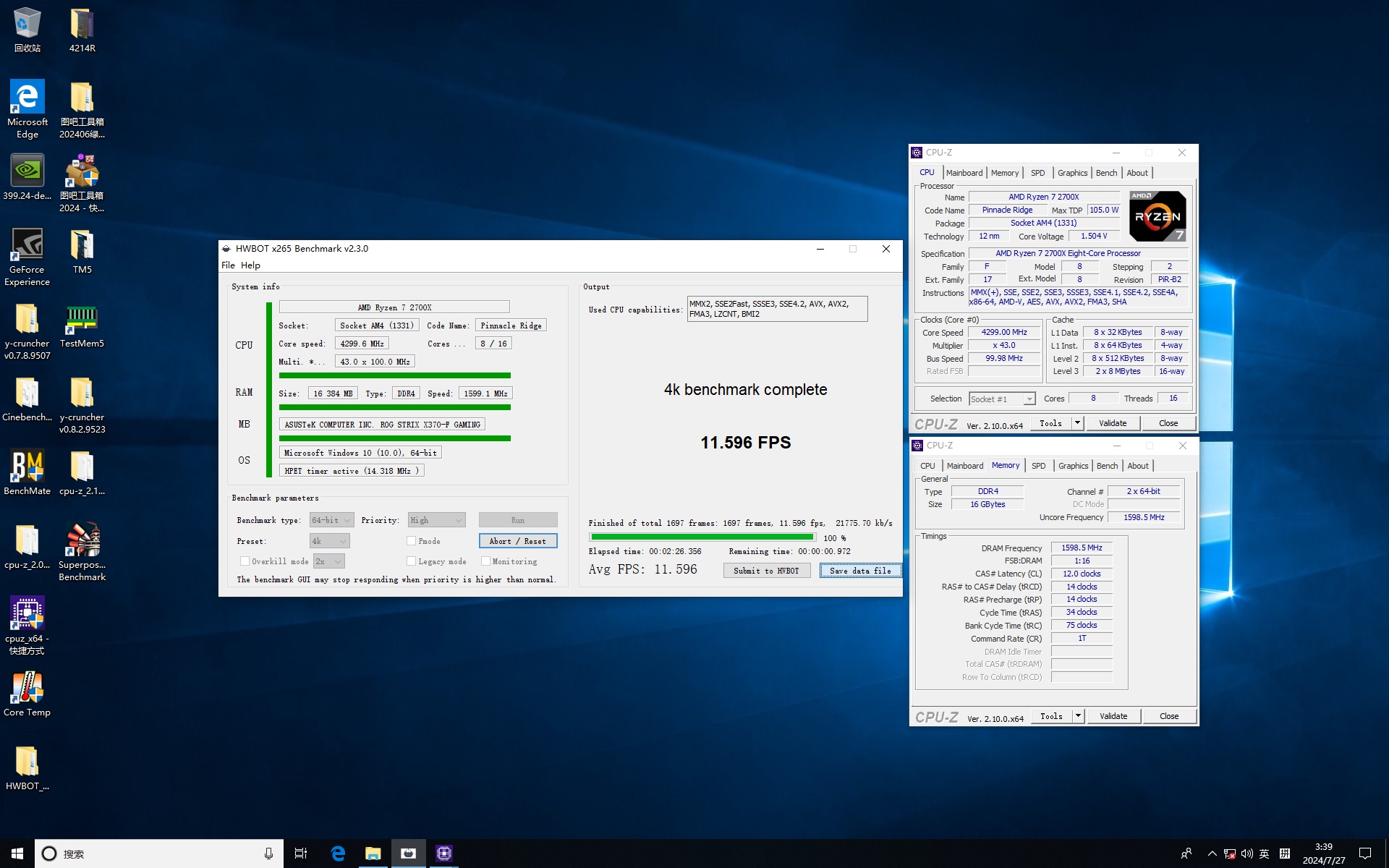The image size is (1389, 868).
Task: Open the Recycle Bin desktop icon
Action: coord(27,29)
